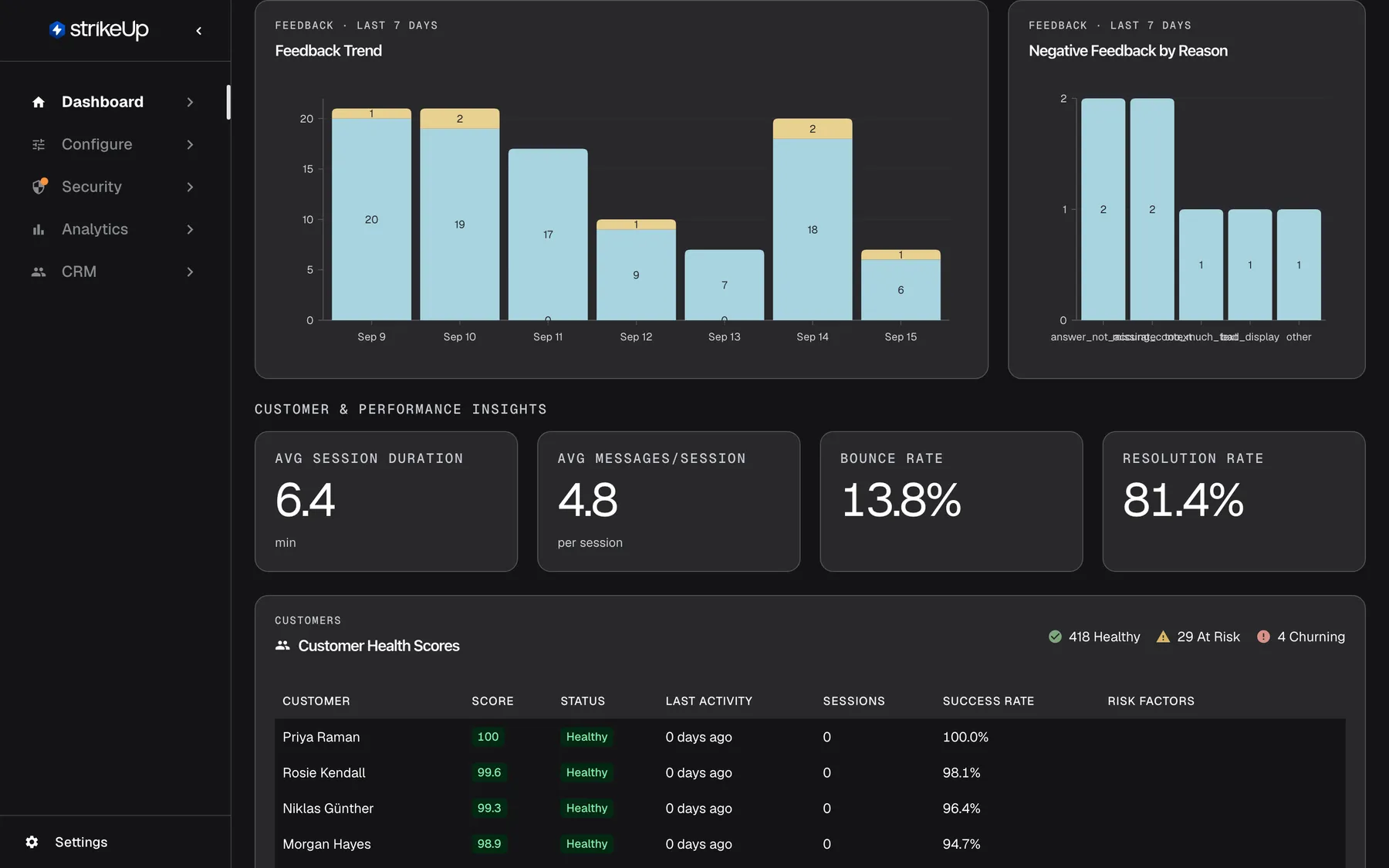This screenshot has width=1389, height=868.
Task: Click the Analytics bar chart icon
Action: coord(39,229)
